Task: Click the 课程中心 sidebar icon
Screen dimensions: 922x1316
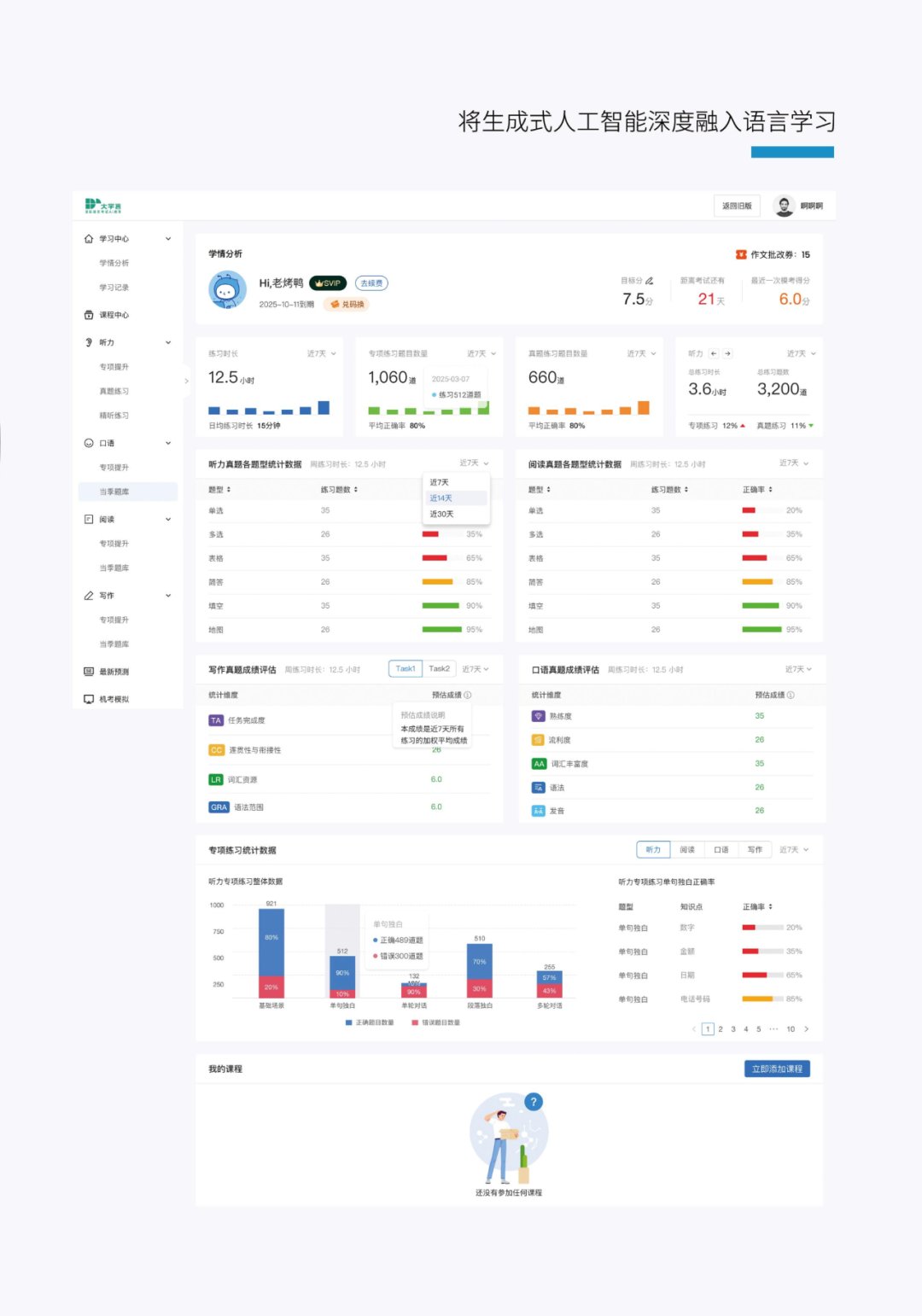Action: click(x=89, y=315)
